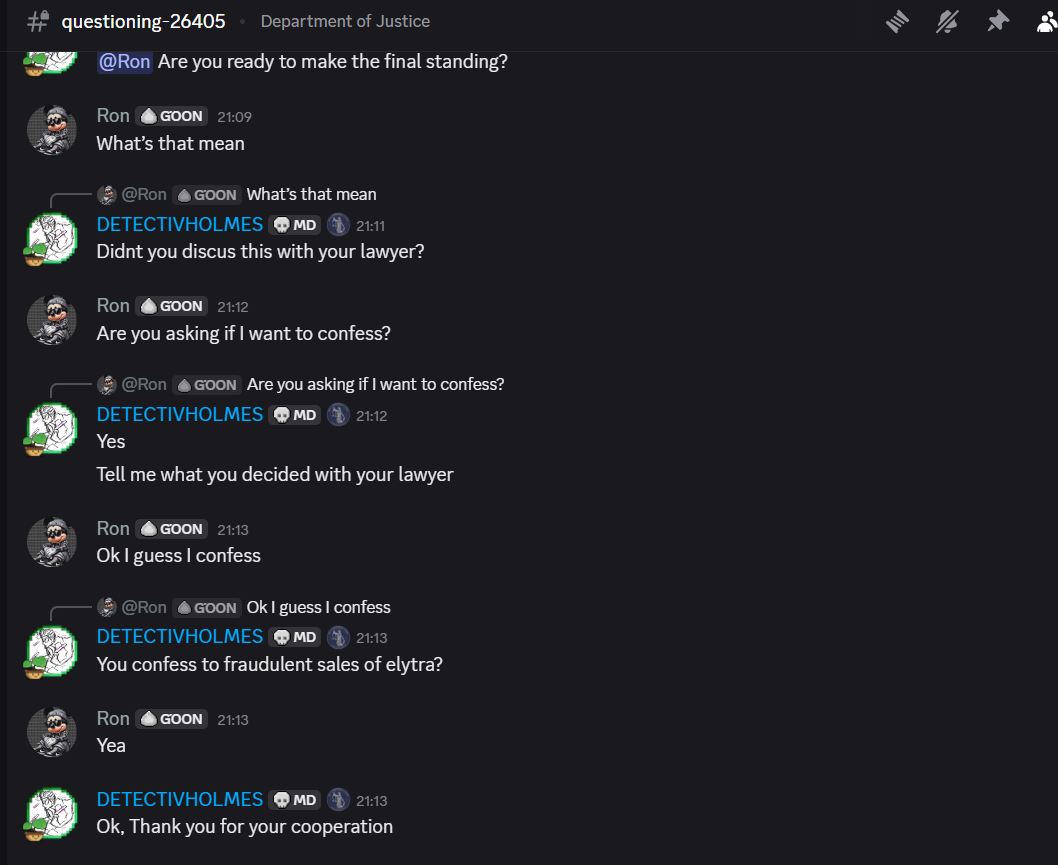Click the @Ron mention in the message
The image size is (1058, 865).
[124, 61]
